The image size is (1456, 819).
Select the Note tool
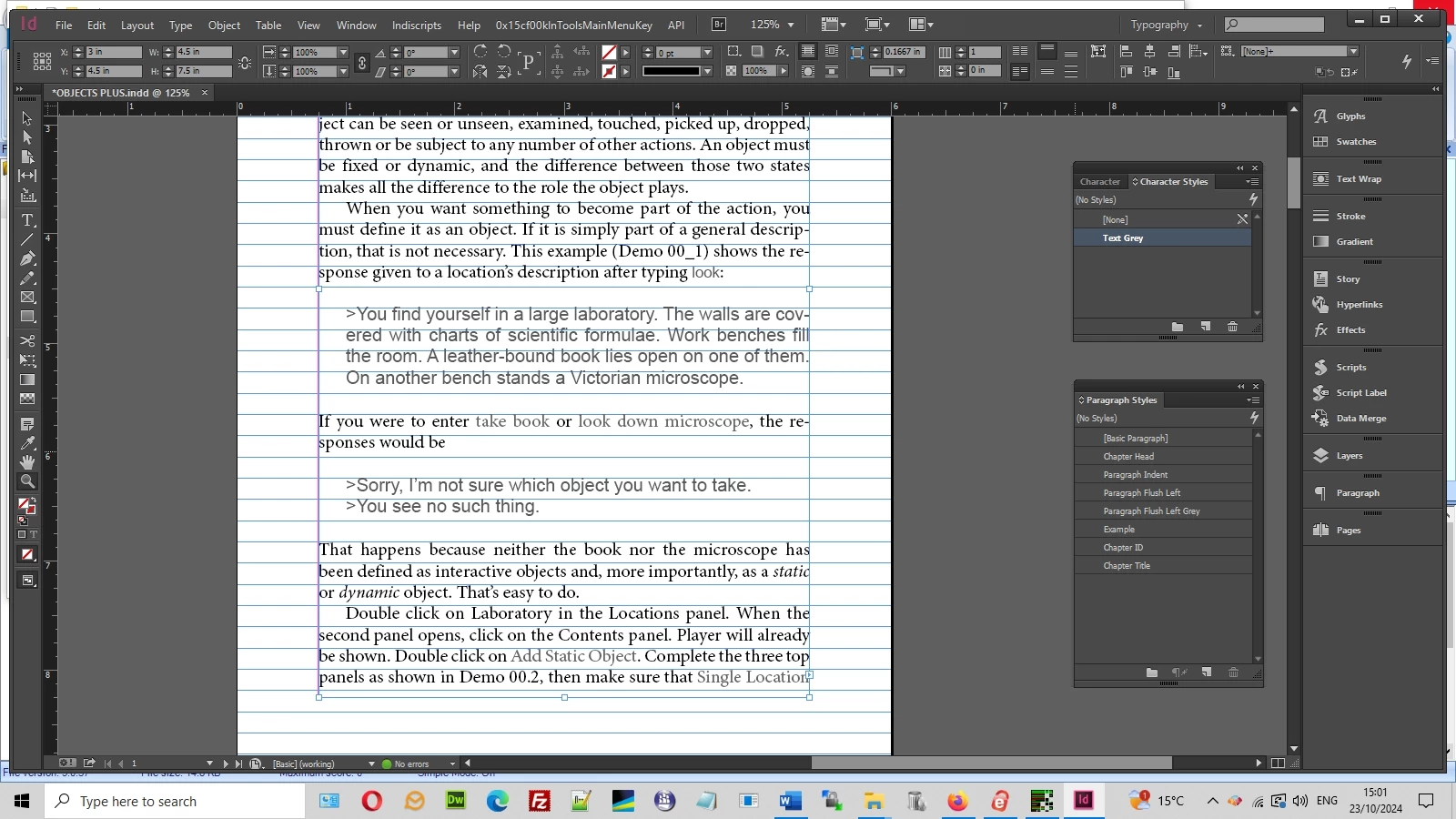point(27,424)
